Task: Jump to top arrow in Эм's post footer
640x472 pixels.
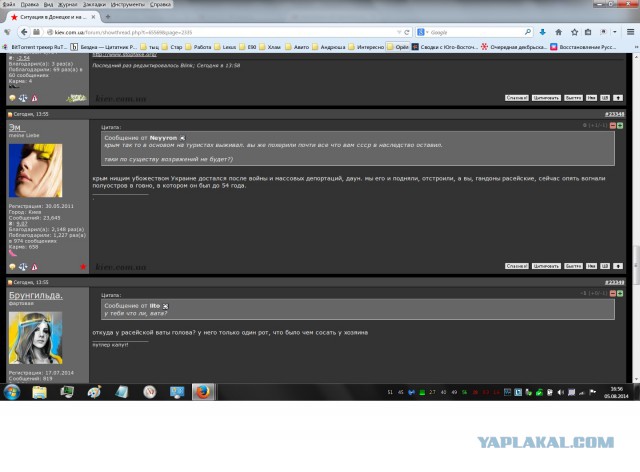Action: (x=618, y=266)
